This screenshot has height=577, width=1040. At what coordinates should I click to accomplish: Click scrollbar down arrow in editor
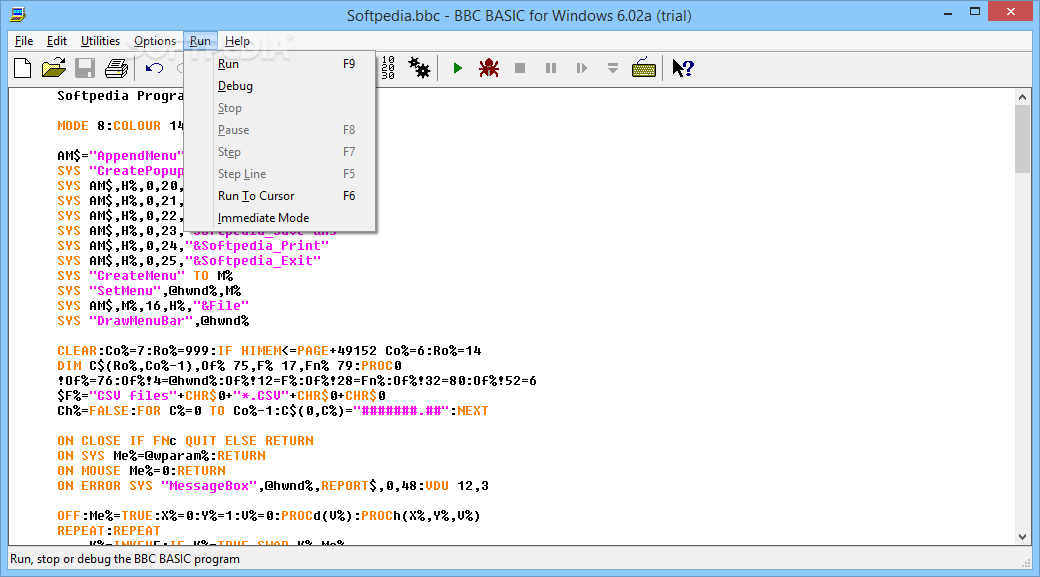(1022, 537)
